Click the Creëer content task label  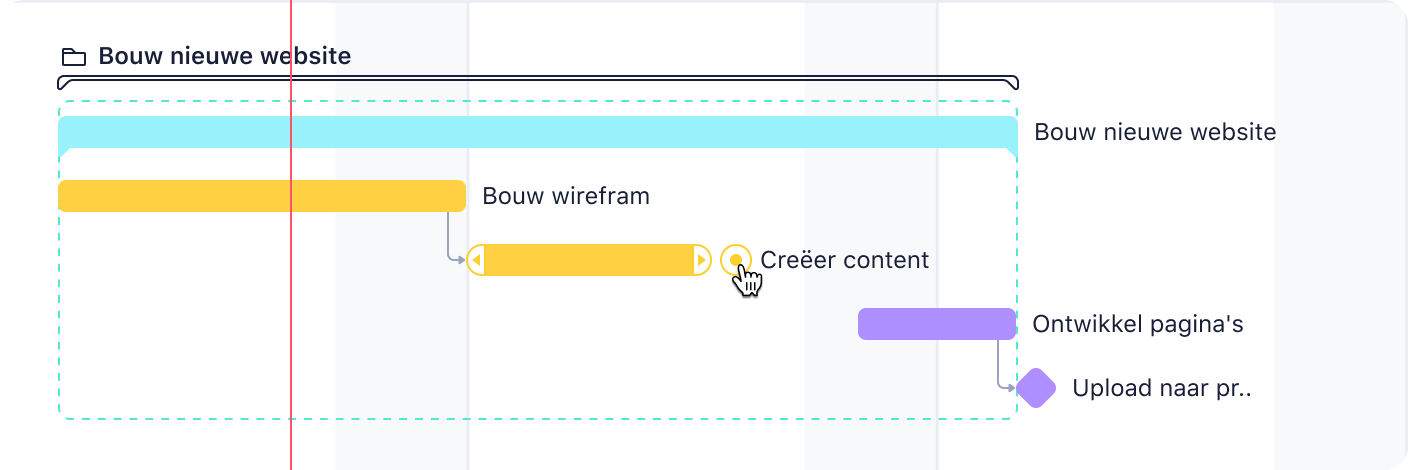coord(845,260)
